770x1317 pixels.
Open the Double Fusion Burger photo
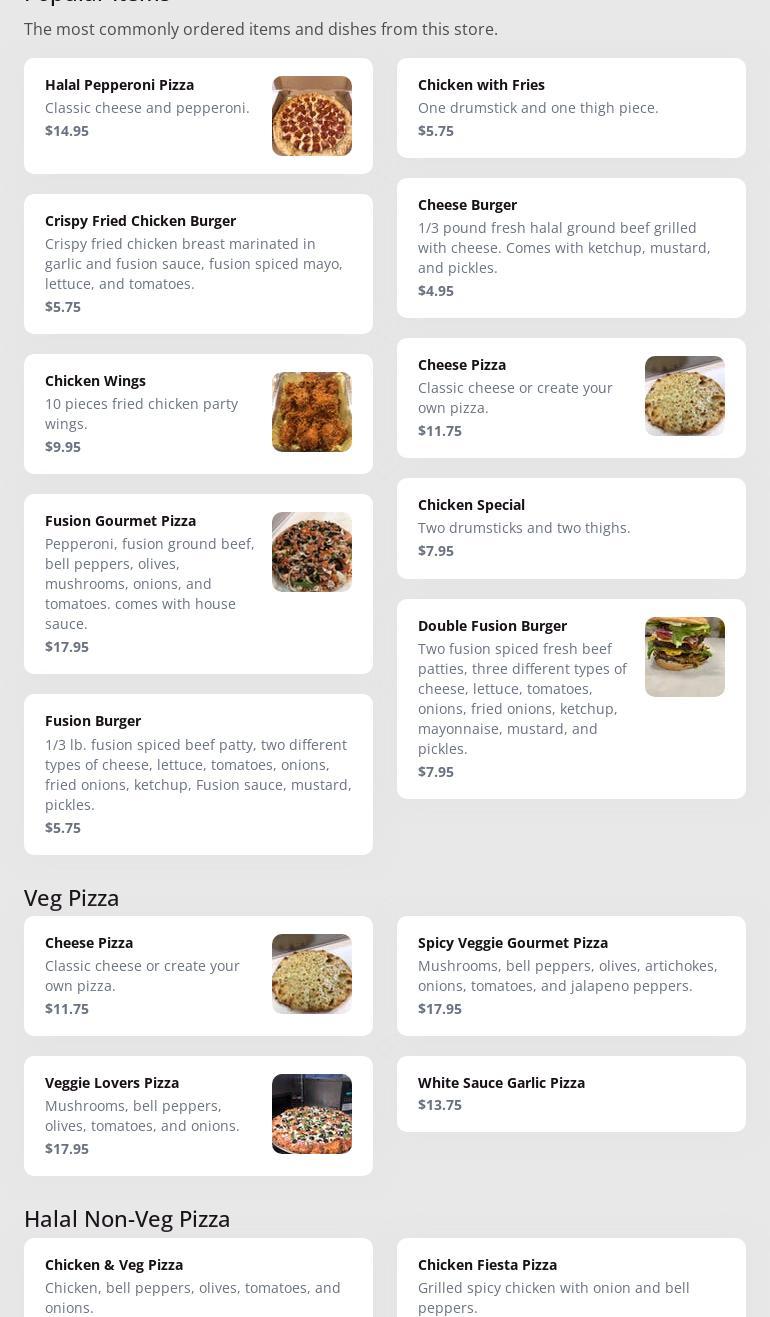point(685,657)
